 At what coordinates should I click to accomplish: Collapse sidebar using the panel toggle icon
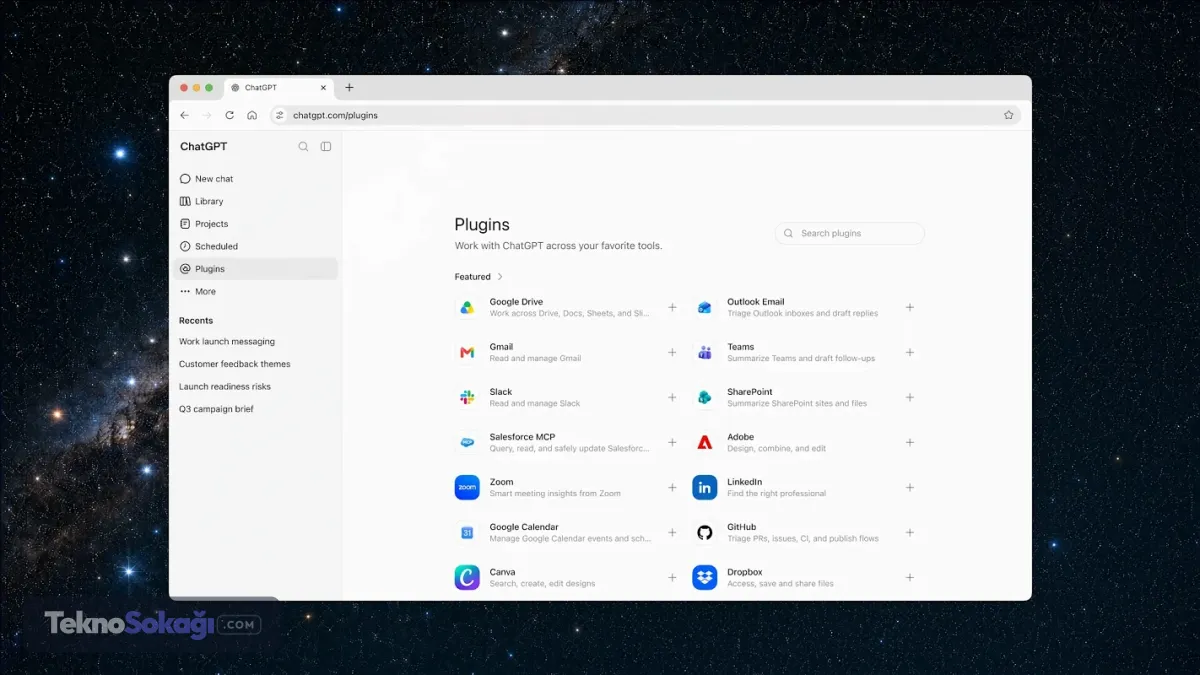326,146
